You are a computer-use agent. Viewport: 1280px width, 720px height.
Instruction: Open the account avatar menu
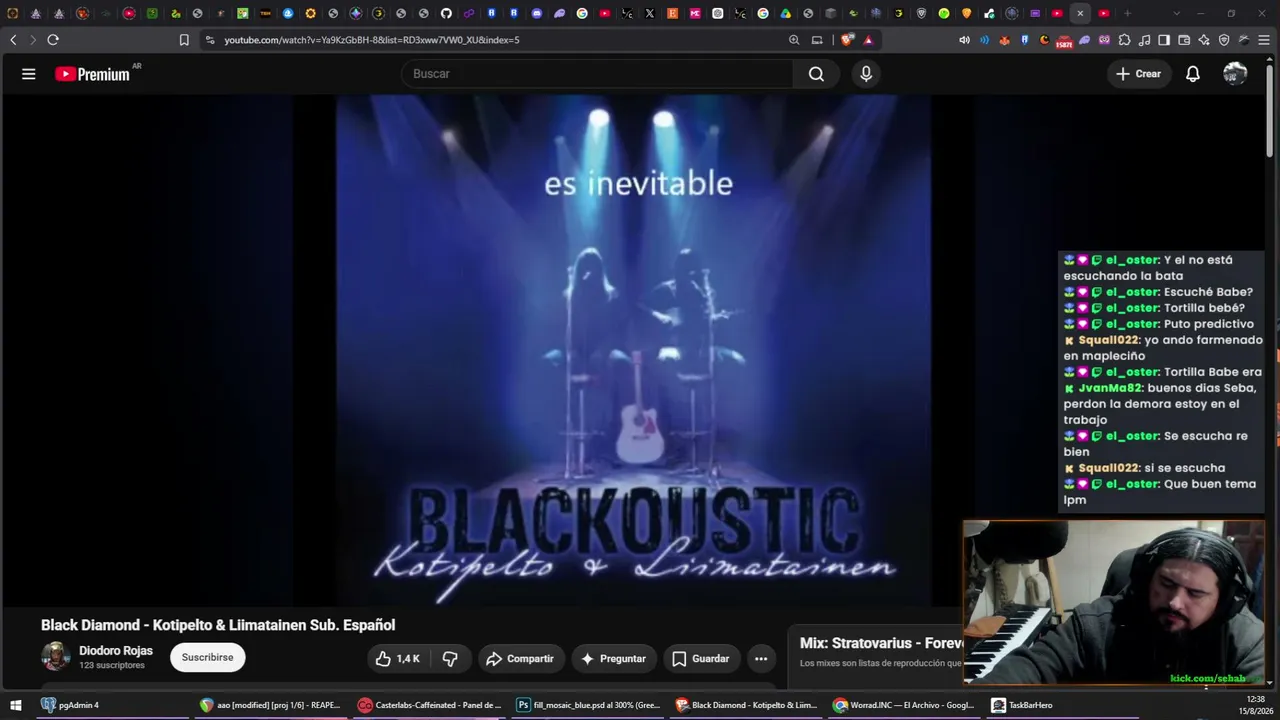click(x=1235, y=74)
